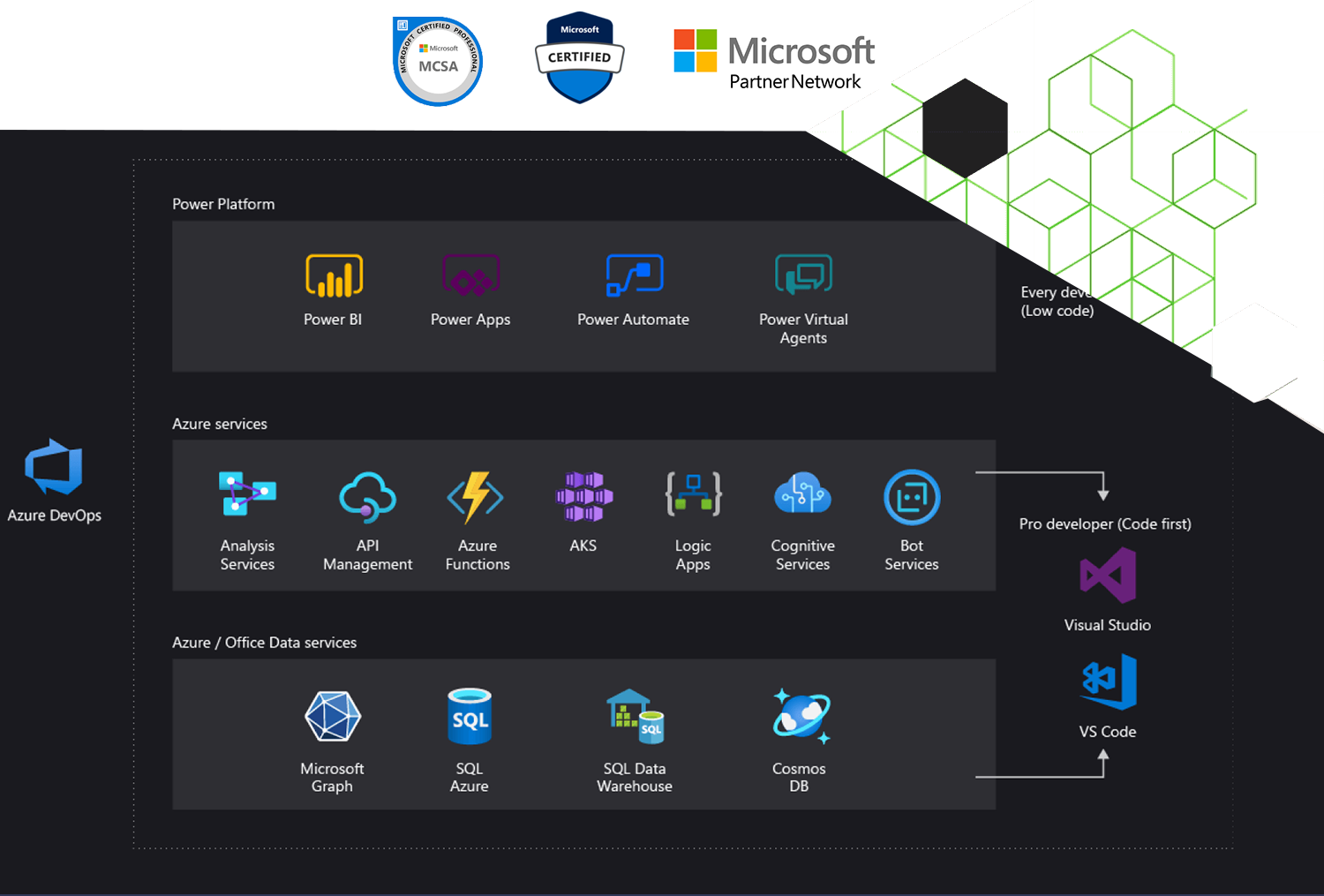Click the Azure DevOps label text
Viewport: 1324px width, 896px height.
click(55, 516)
